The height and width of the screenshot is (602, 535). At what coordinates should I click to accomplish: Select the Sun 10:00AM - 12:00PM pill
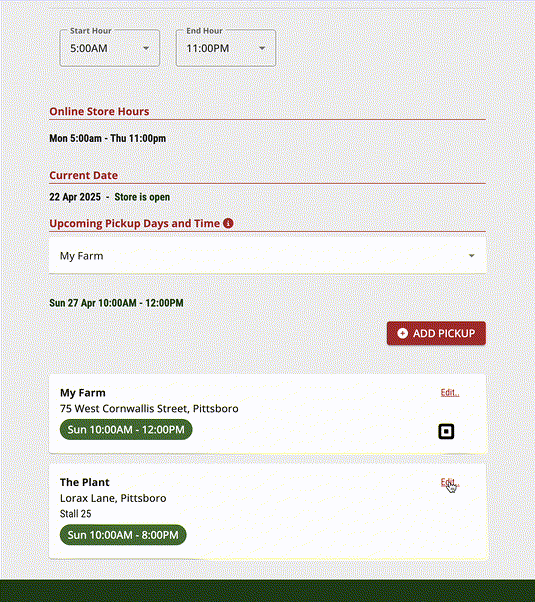point(126,429)
